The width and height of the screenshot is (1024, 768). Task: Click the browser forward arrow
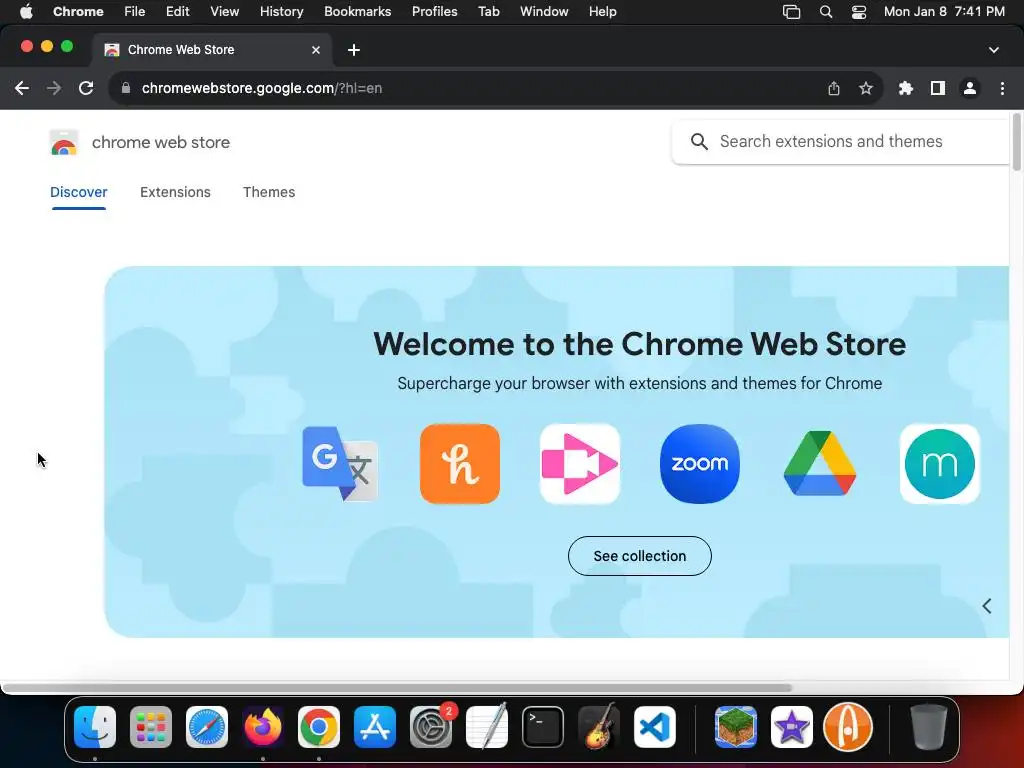pyautogui.click(x=54, y=88)
